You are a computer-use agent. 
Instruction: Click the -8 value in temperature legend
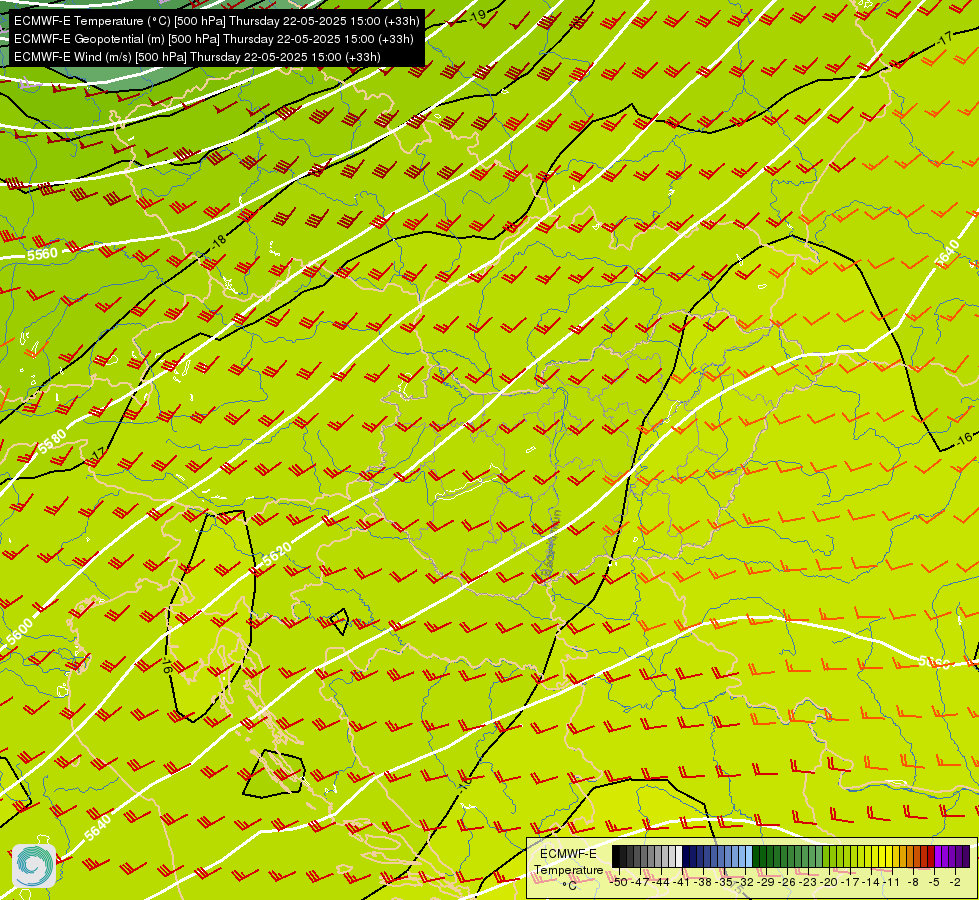point(913,882)
